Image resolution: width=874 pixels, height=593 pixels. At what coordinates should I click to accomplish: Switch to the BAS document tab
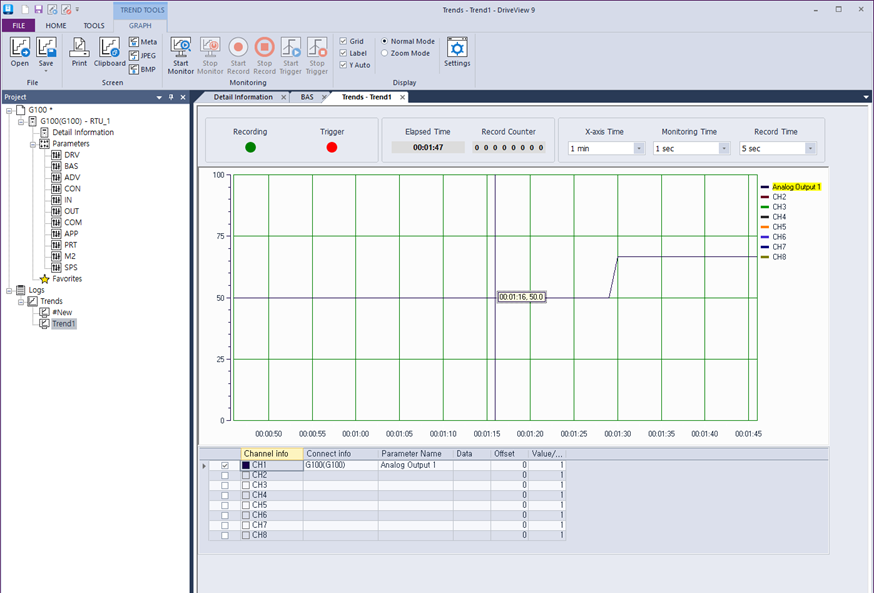tap(307, 97)
